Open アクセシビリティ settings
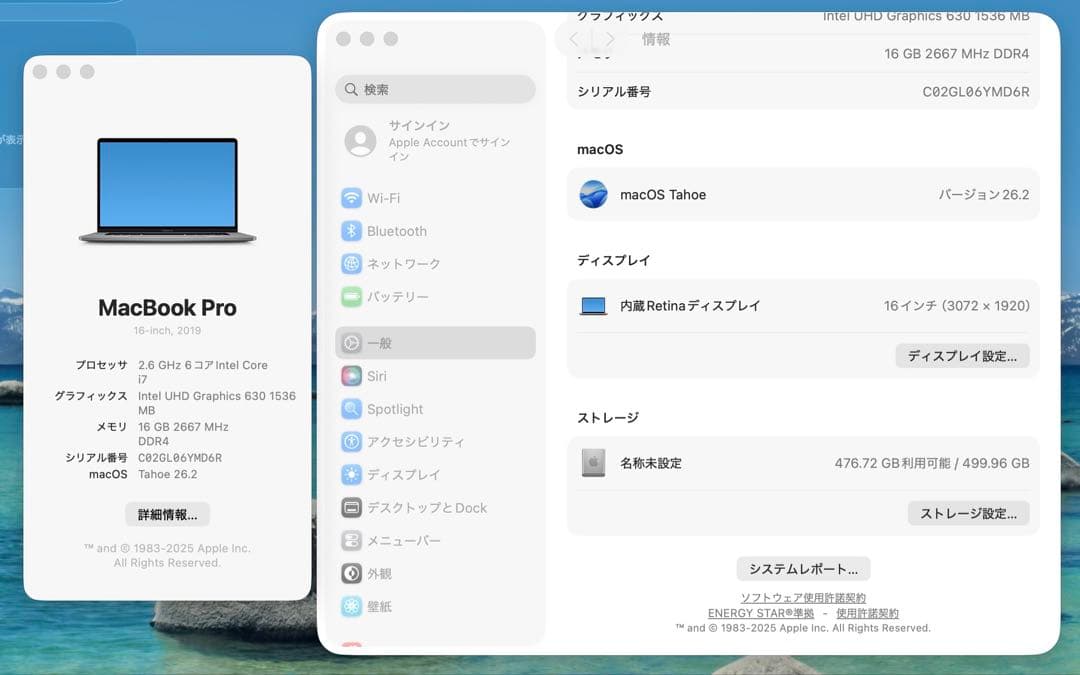Viewport: 1080px width, 675px height. tap(410, 441)
